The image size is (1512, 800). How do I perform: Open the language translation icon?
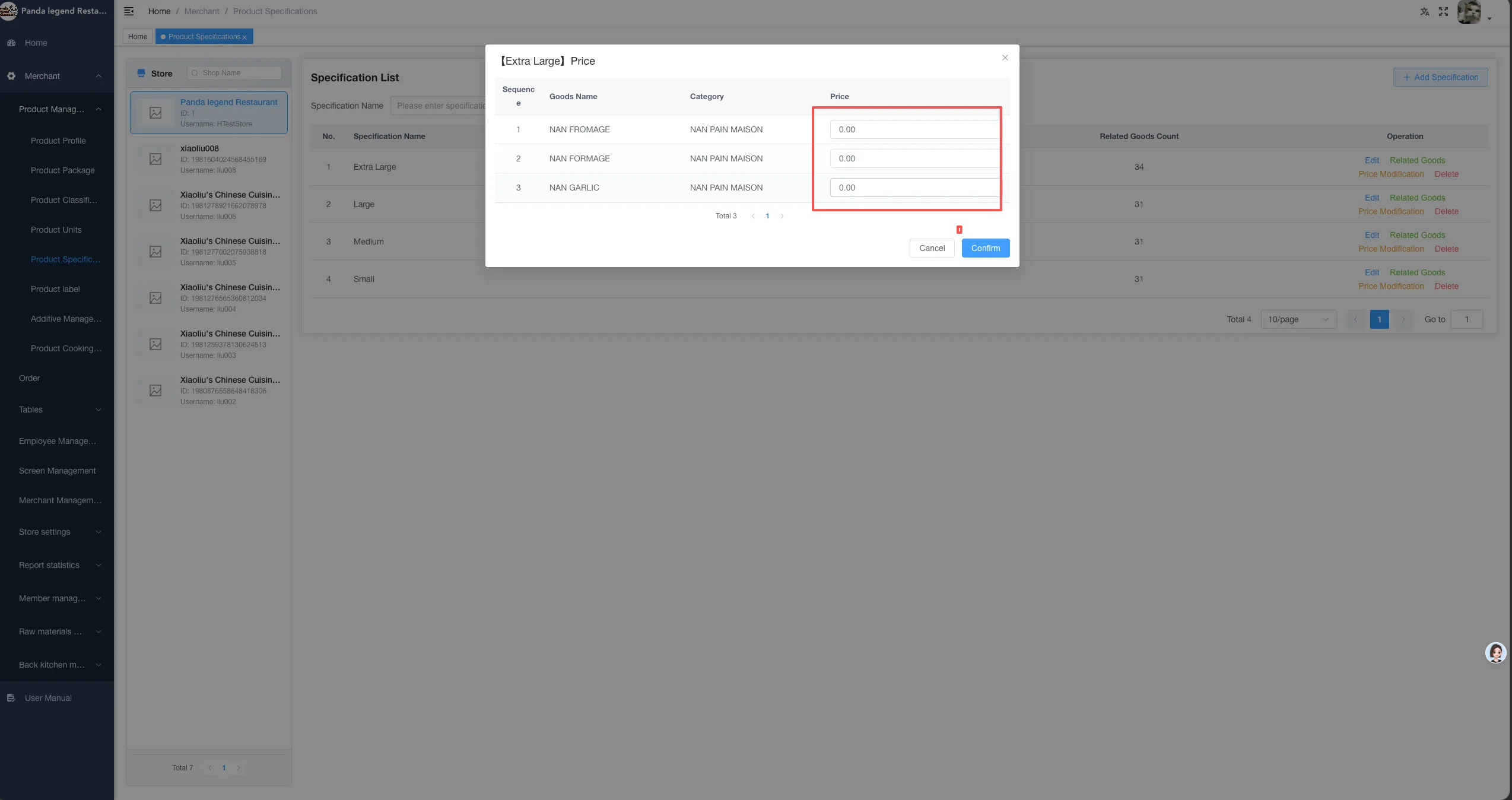pos(1425,11)
